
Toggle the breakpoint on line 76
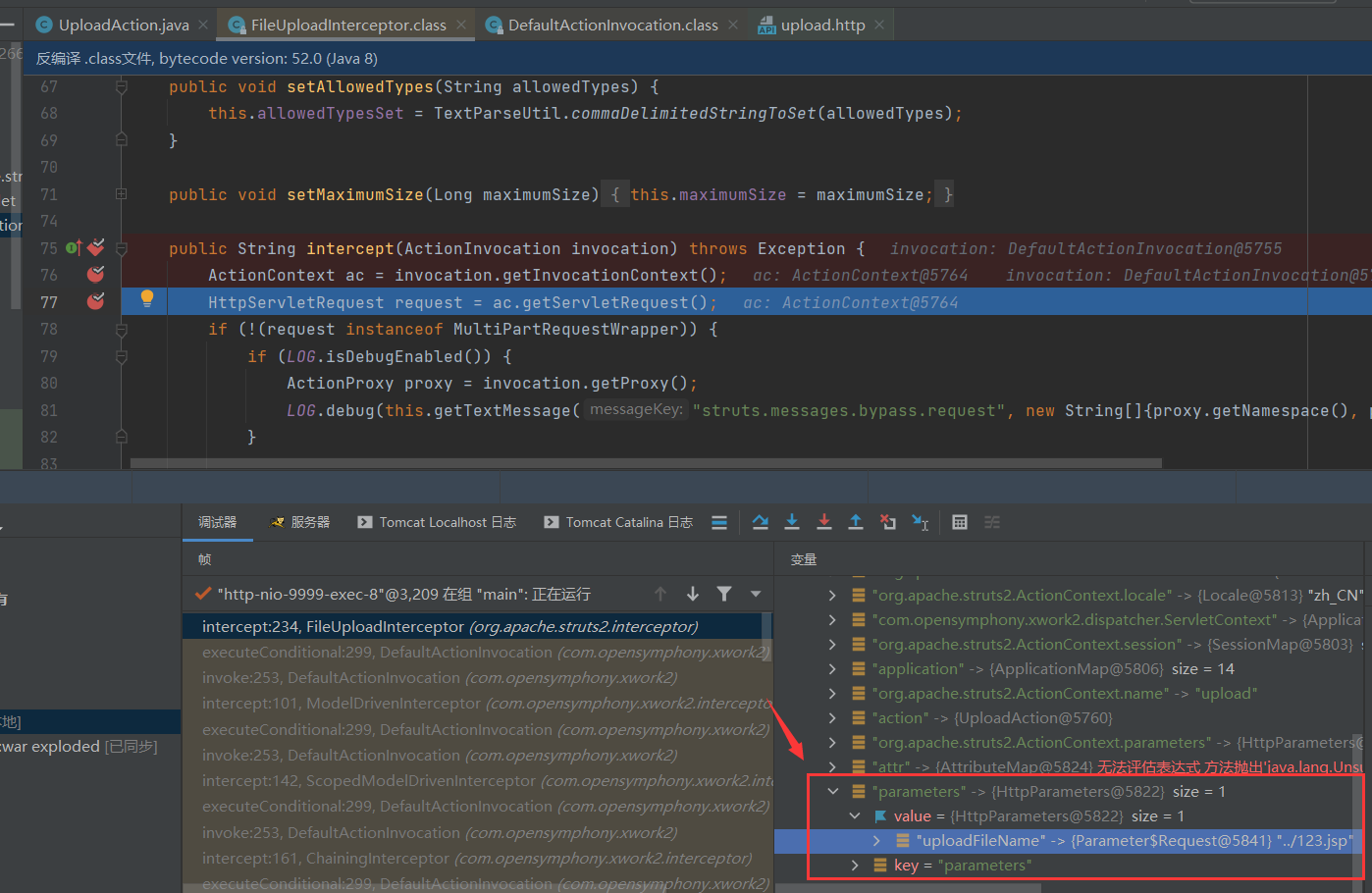coord(96,275)
